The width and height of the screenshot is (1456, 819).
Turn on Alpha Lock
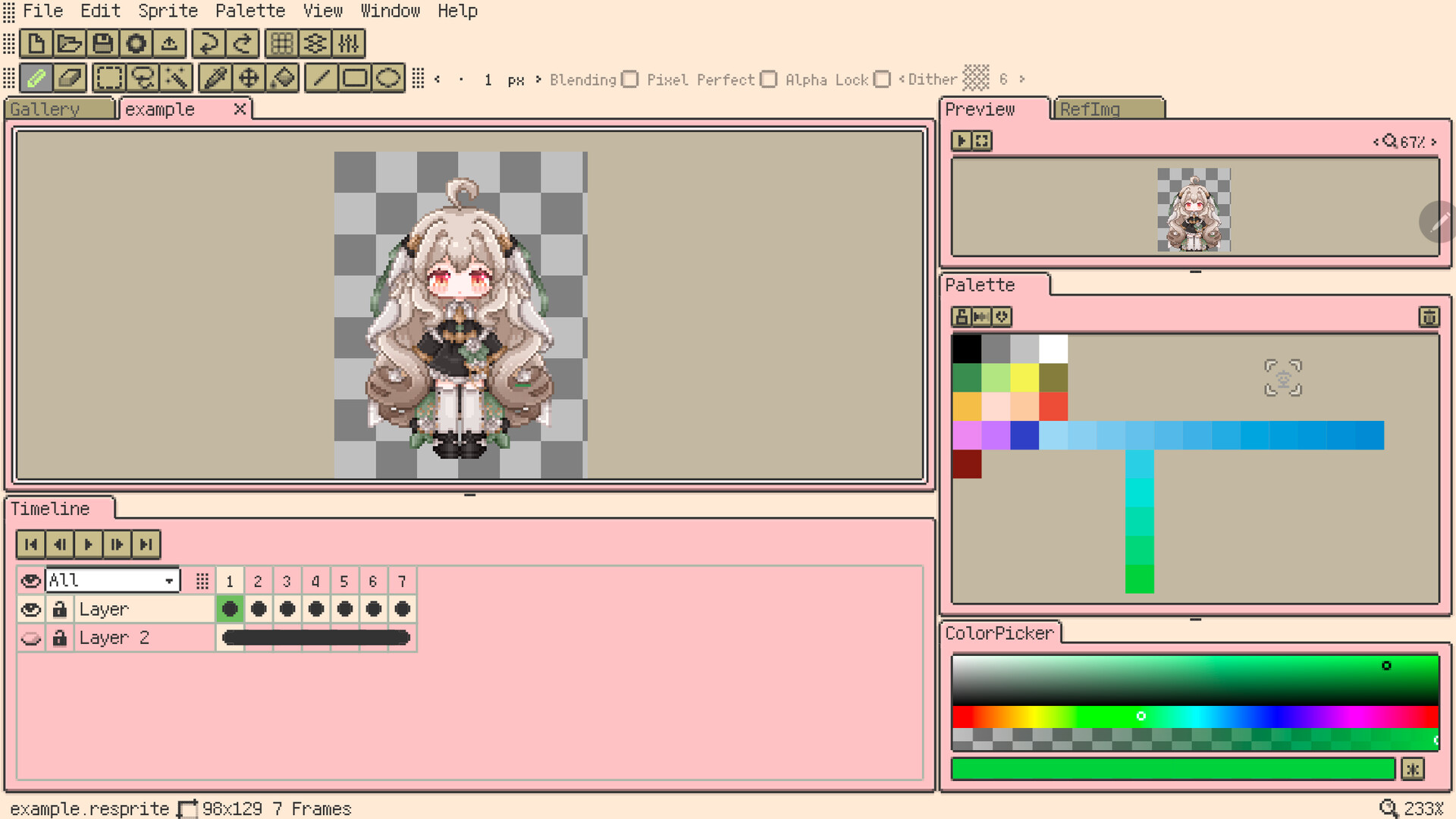click(x=882, y=79)
